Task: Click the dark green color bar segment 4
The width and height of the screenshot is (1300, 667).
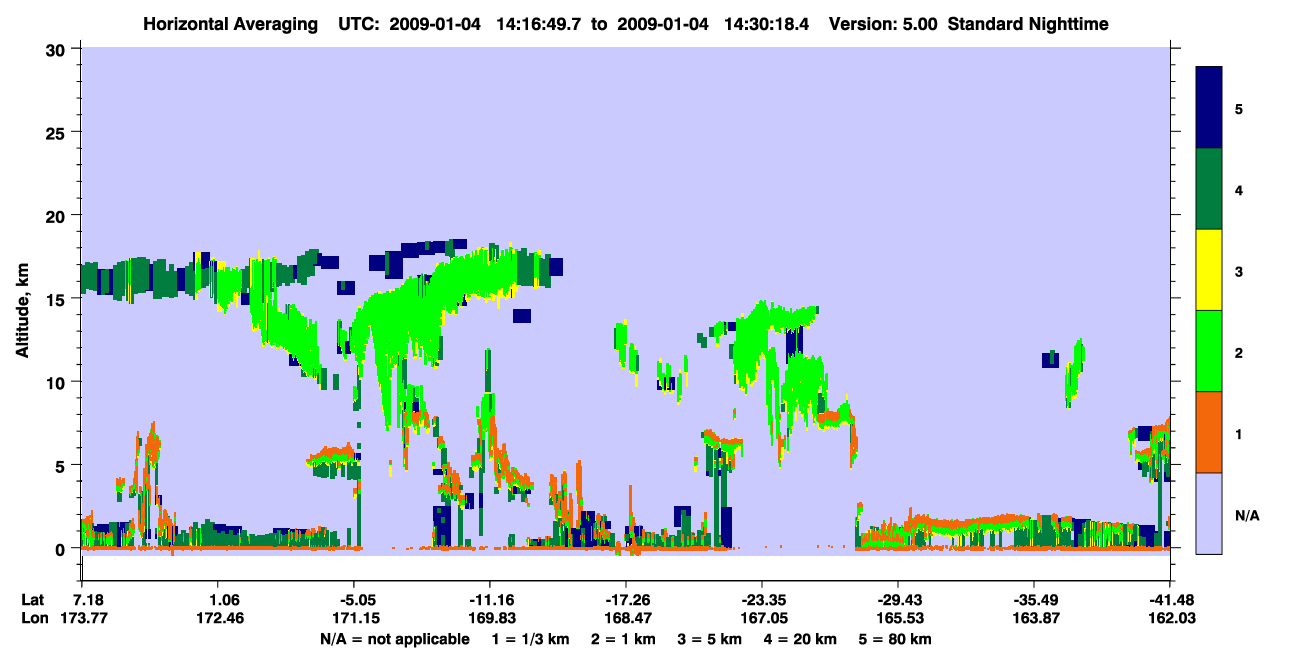Action: 1209,188
